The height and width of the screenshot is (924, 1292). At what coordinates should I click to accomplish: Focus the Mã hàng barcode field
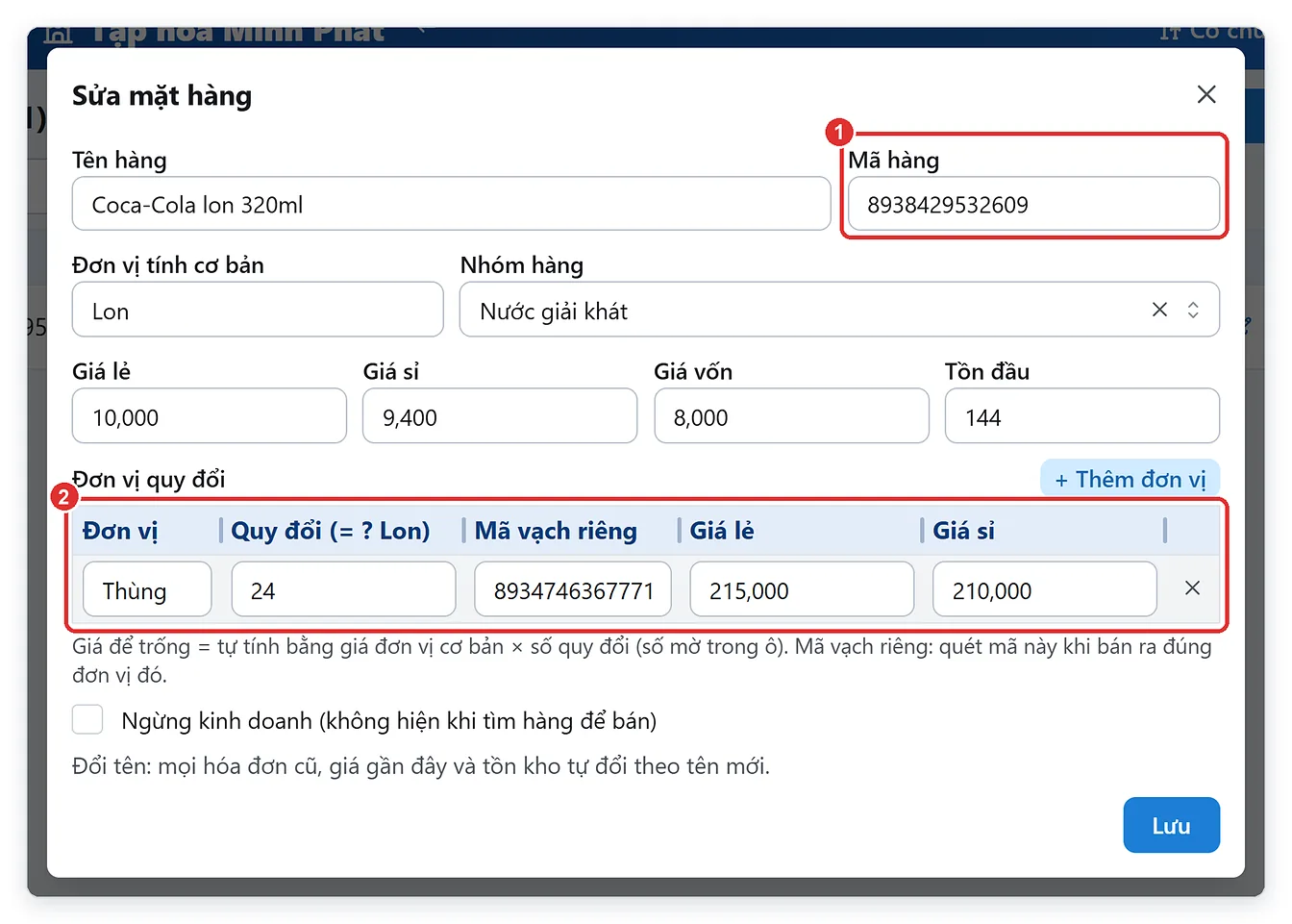click(x=1033, y=204)
